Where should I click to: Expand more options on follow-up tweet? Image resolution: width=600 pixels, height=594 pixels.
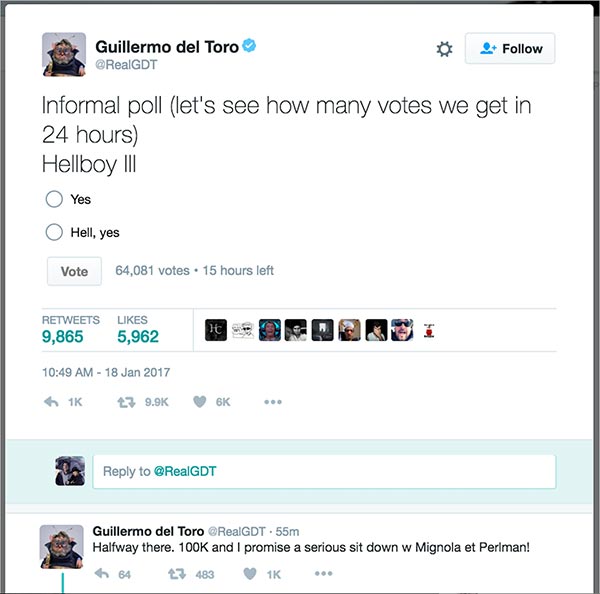point(323,574)
